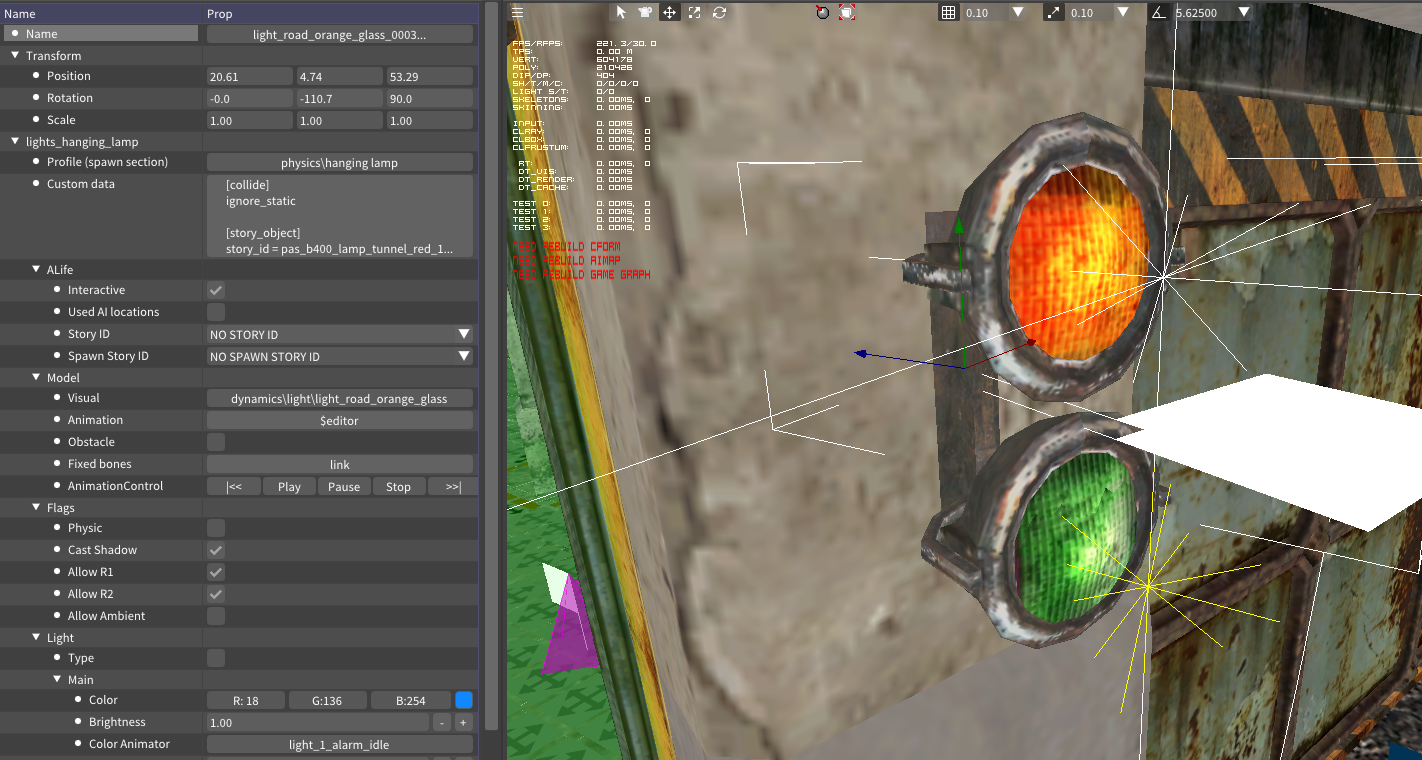
Task: Choose the add object watering-can tool
Action: pos(645,12)
